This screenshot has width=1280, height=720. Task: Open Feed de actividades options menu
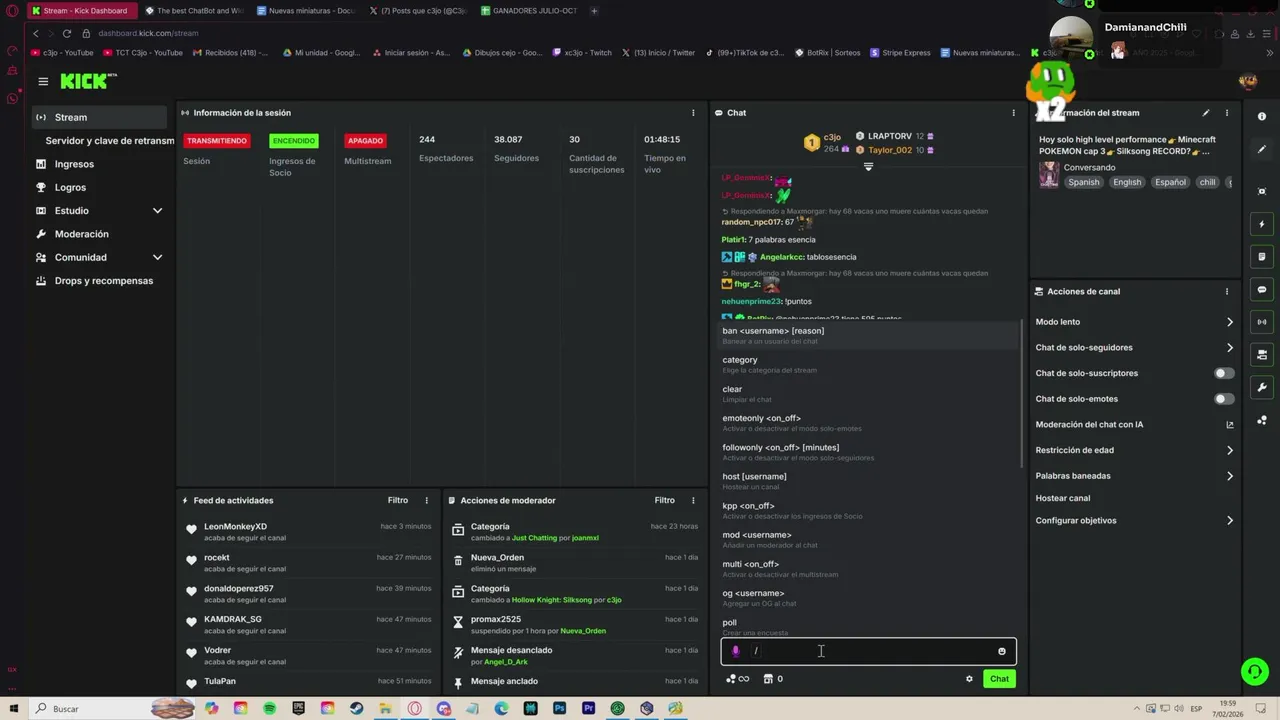426,500
